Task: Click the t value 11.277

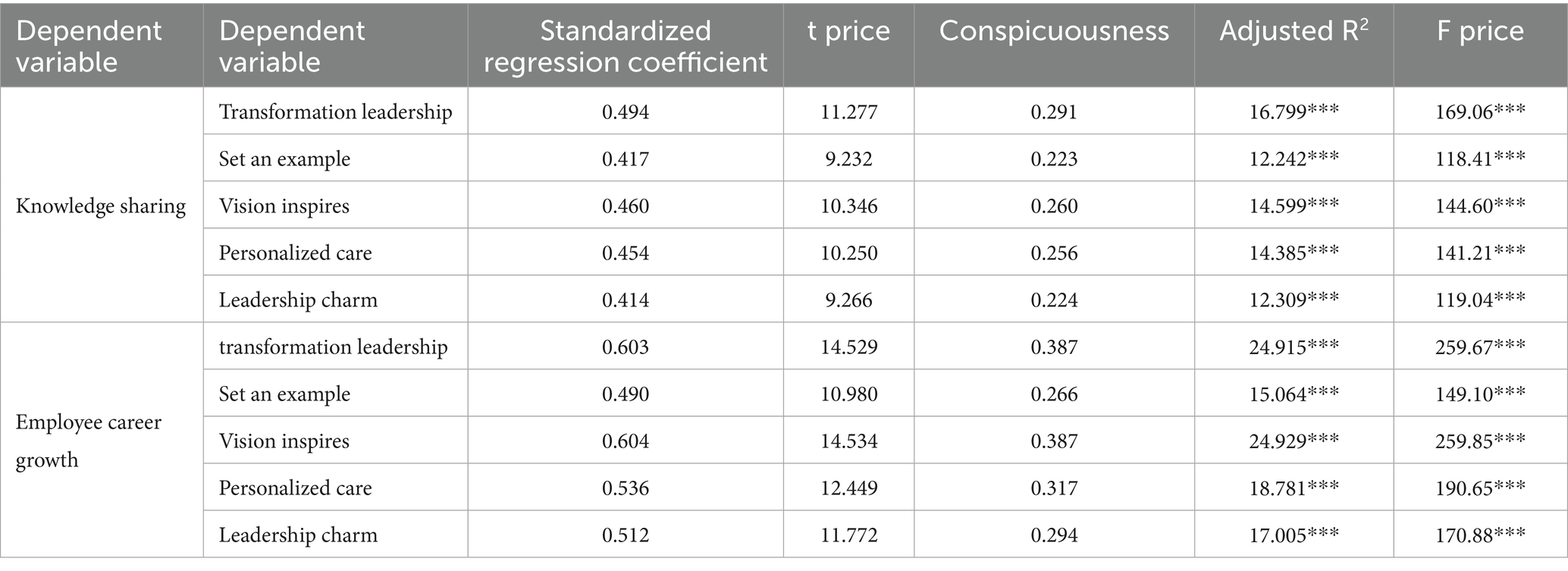Action: [848, 112]
